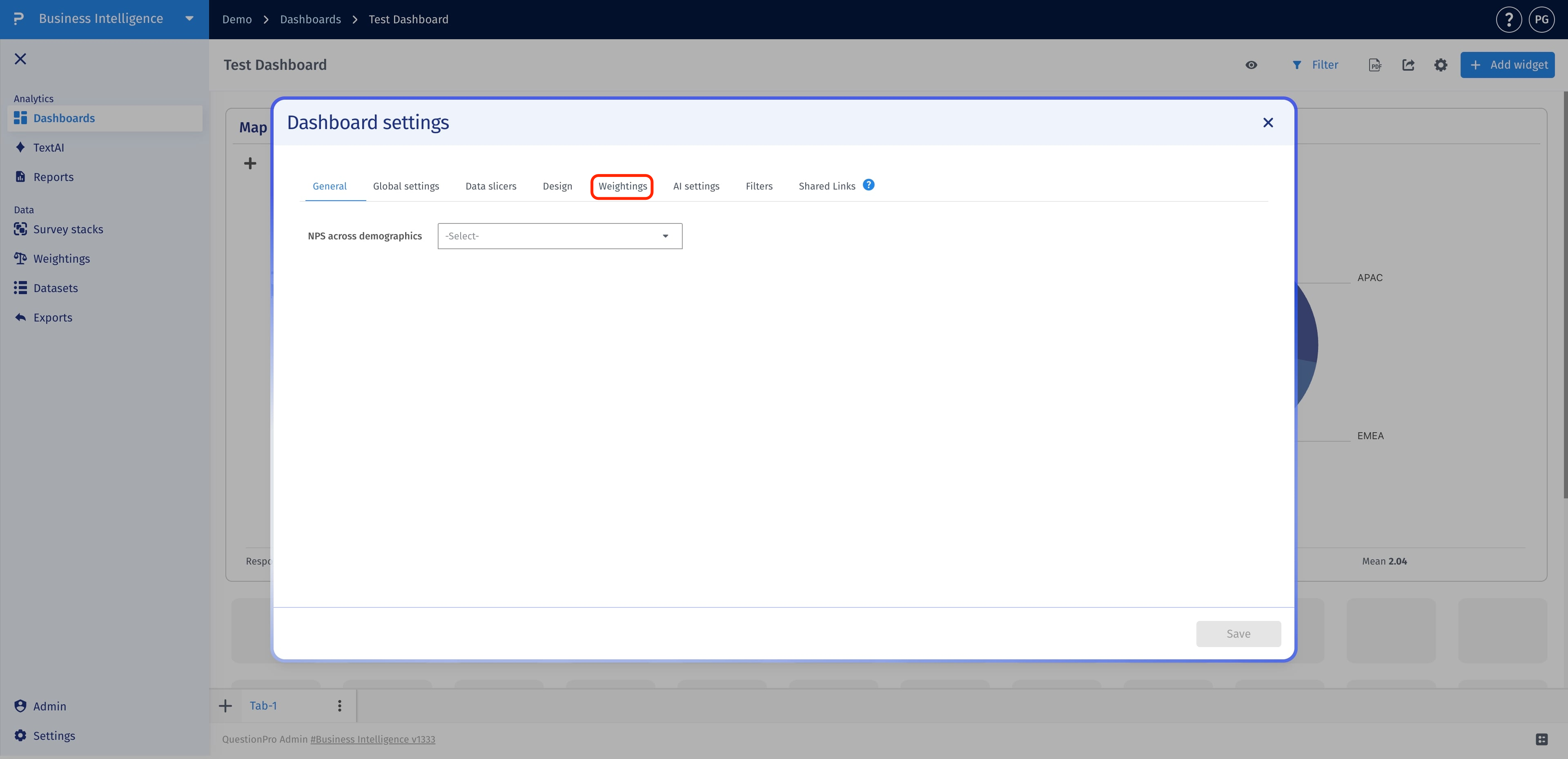
Task: Click the Admin shield icon
Action: [20, 705]
